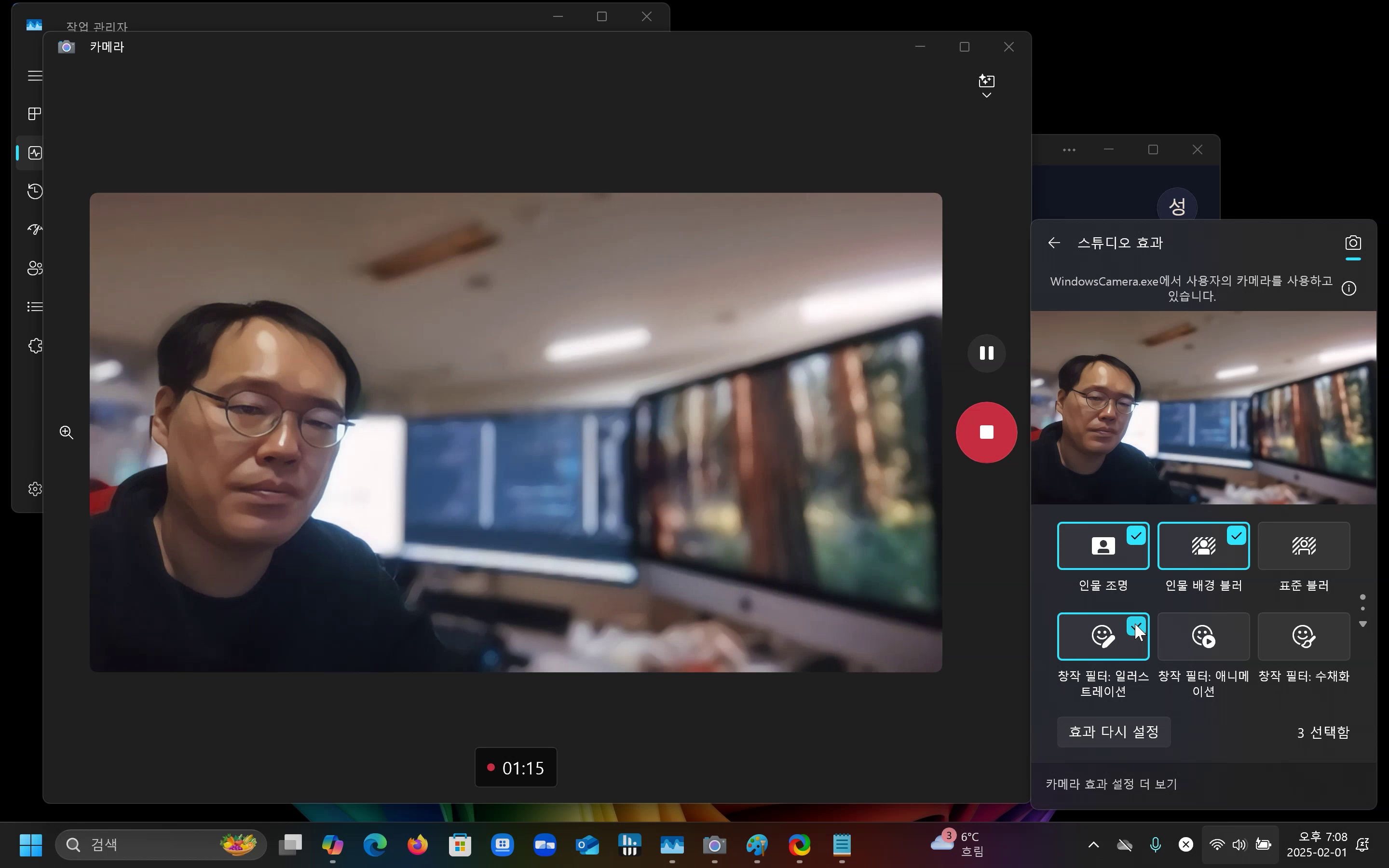The width and height of the screenshot is (1389, 868).
Task: Open Task Manager settings gear
Action: click(35, 488)
